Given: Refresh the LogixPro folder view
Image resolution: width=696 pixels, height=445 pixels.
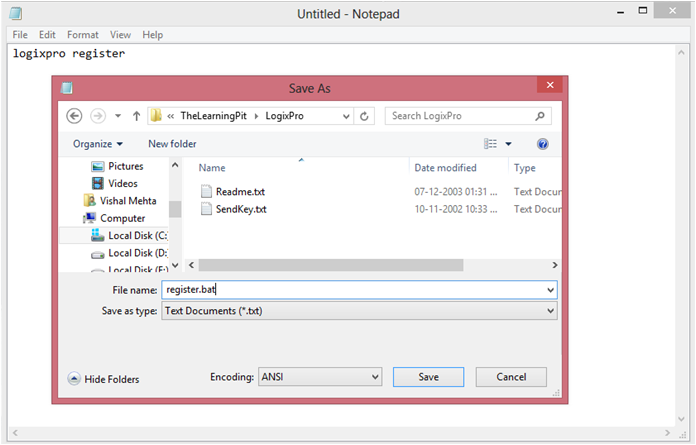Looking at the screenshot, I should (x=364, y=116).
